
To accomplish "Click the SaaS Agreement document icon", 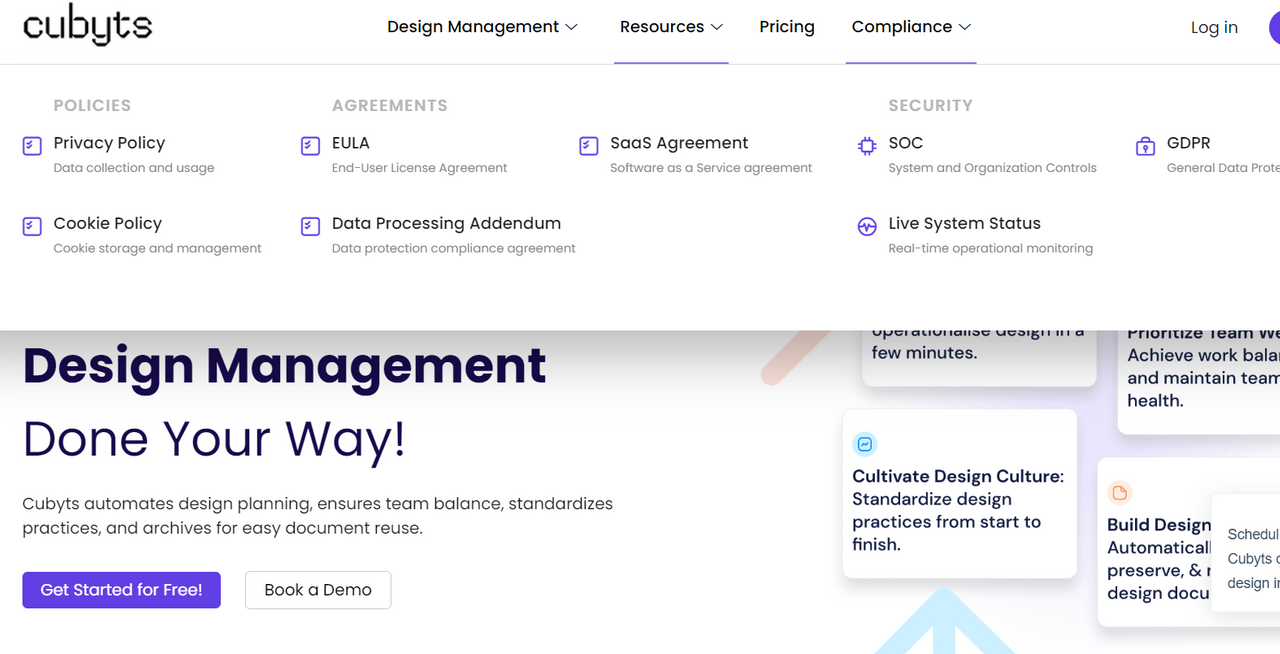I will coord(589,146).
